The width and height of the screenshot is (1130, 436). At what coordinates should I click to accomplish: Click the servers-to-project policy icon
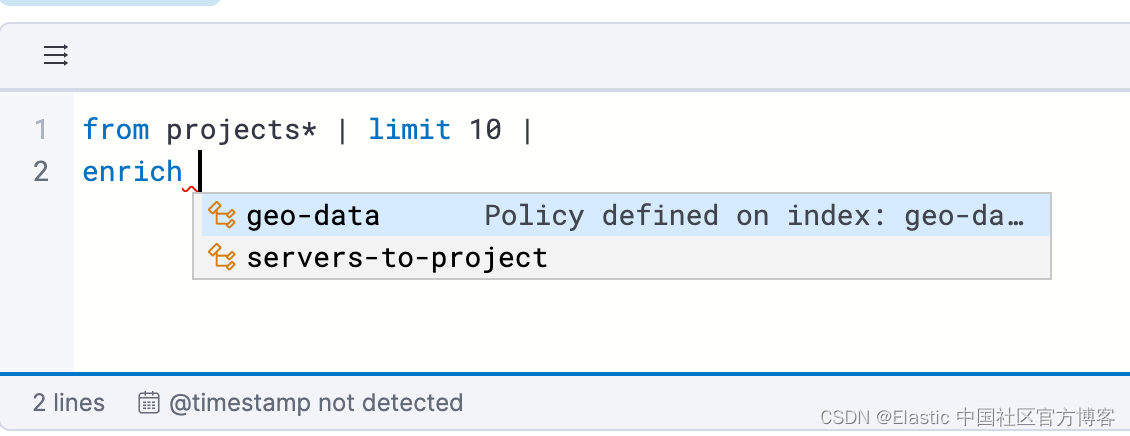tap(221, 257)
